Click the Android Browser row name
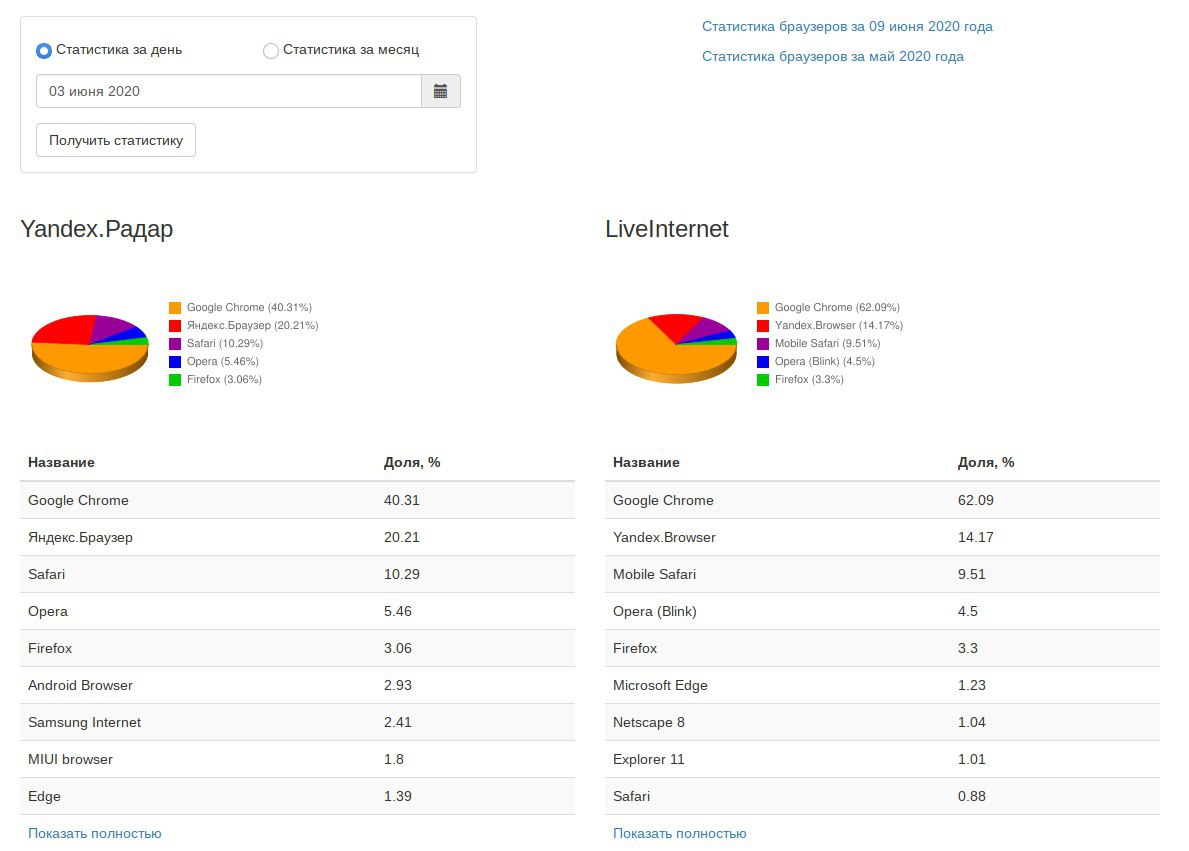This screenshot has width=1189, height=851. click(80, 685)
